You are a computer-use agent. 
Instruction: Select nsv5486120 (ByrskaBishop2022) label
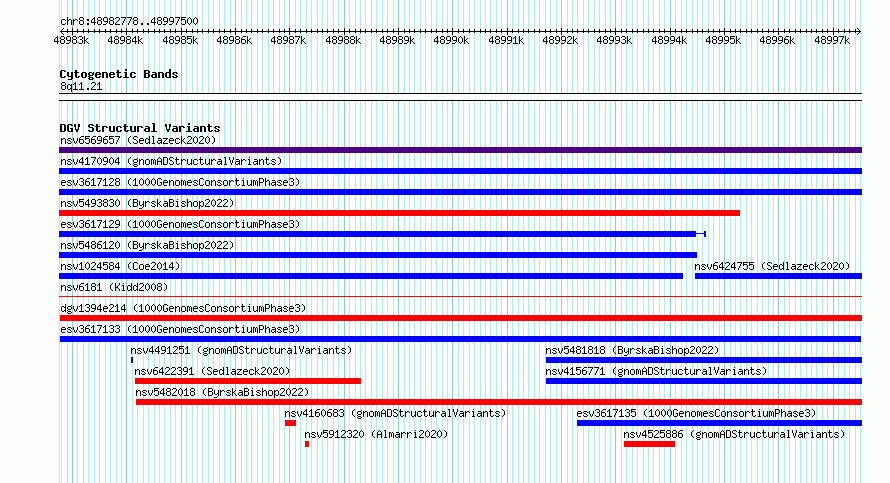click(147, 245)
